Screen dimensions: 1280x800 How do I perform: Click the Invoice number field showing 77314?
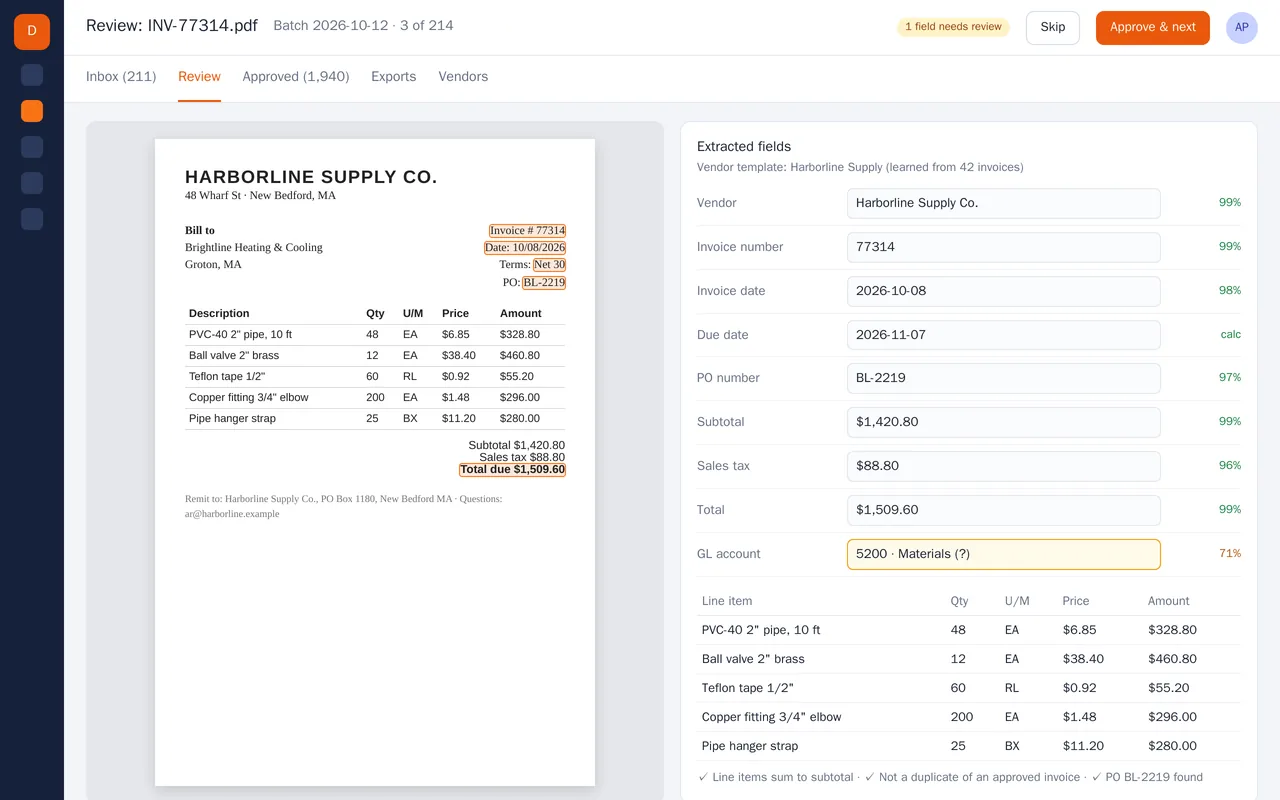1004,247
